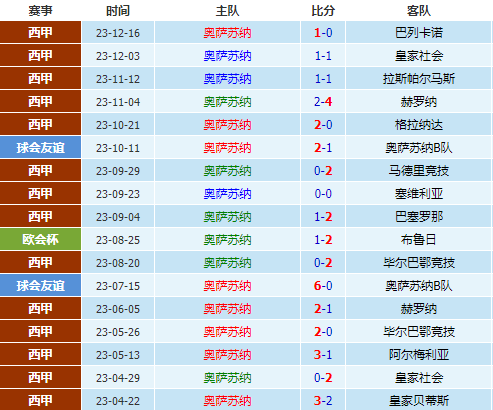
Task: Click the 6-0 score on 23-07-15
Action: click(323, 286)
